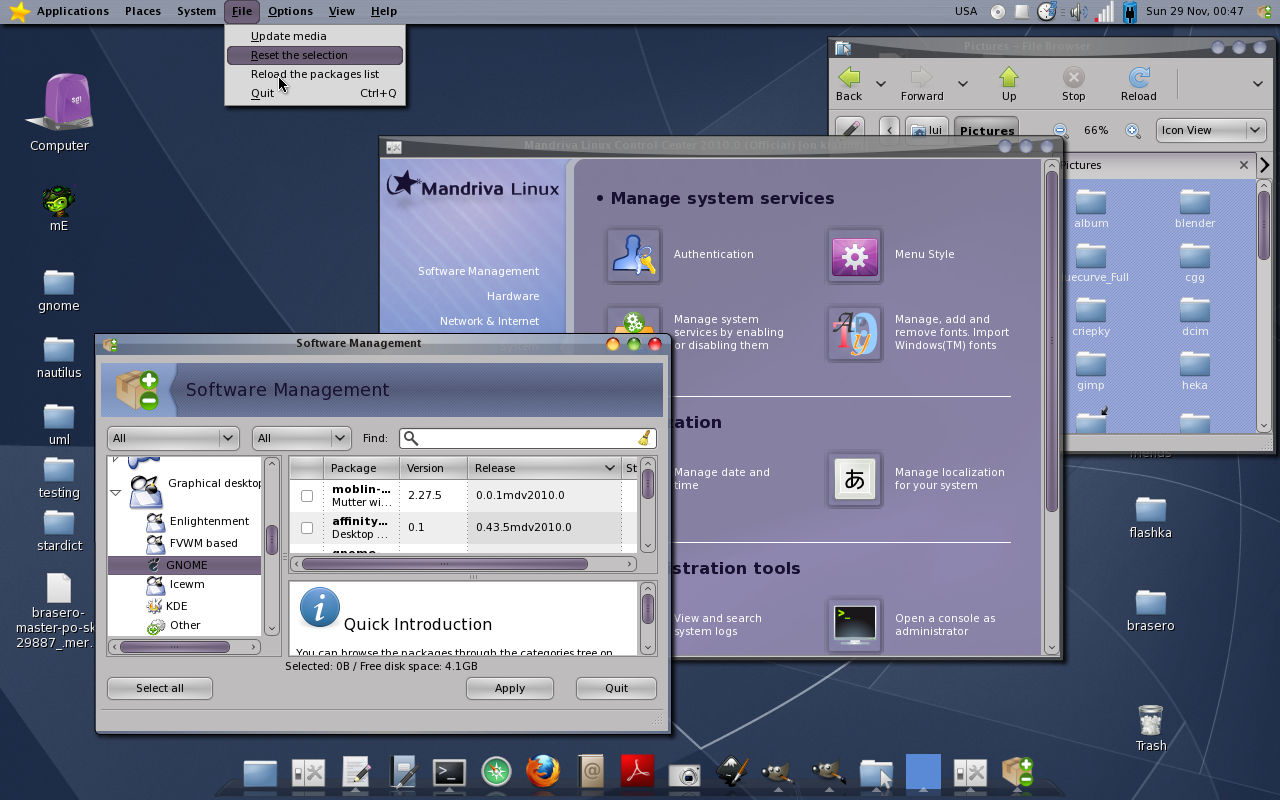This screenshot has height=800, width=1280.
Task: Open the Authentication icon in Control Center
Action: [x=633, y=255]
